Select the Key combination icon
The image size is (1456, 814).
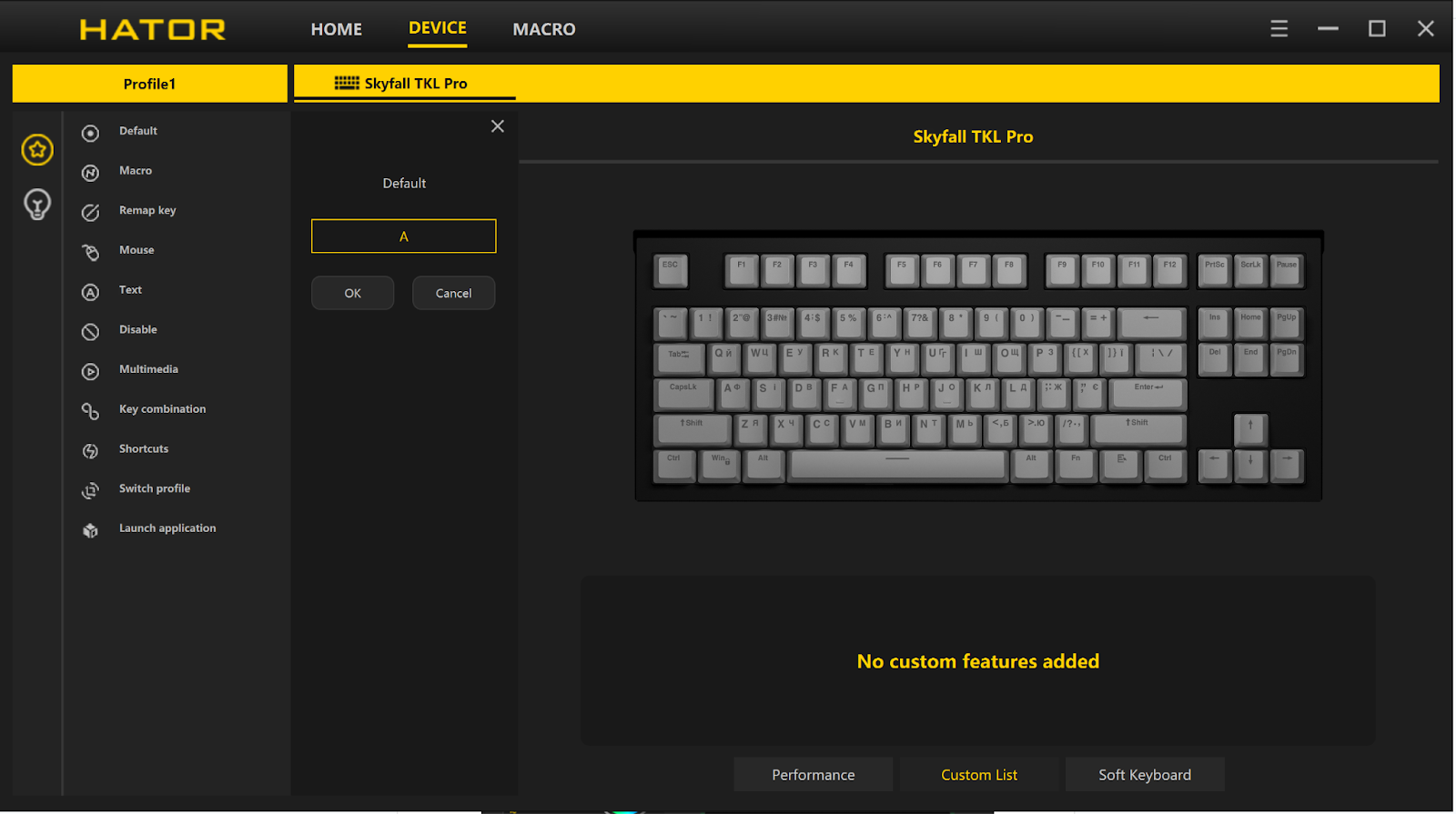point(90,411)
